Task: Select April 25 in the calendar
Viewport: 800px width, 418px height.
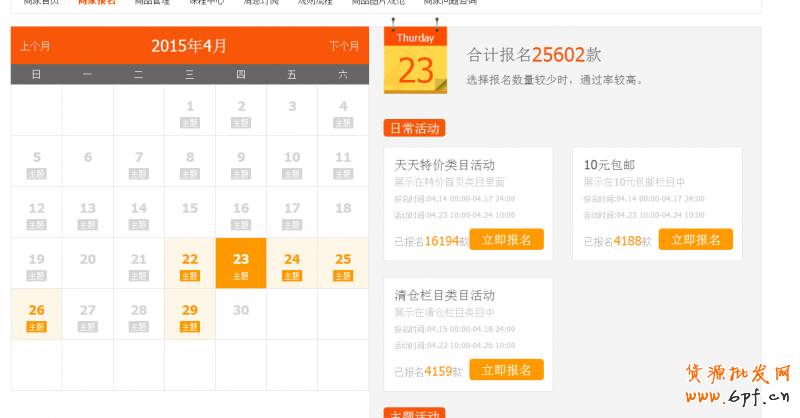Action: tap(343, 259)
